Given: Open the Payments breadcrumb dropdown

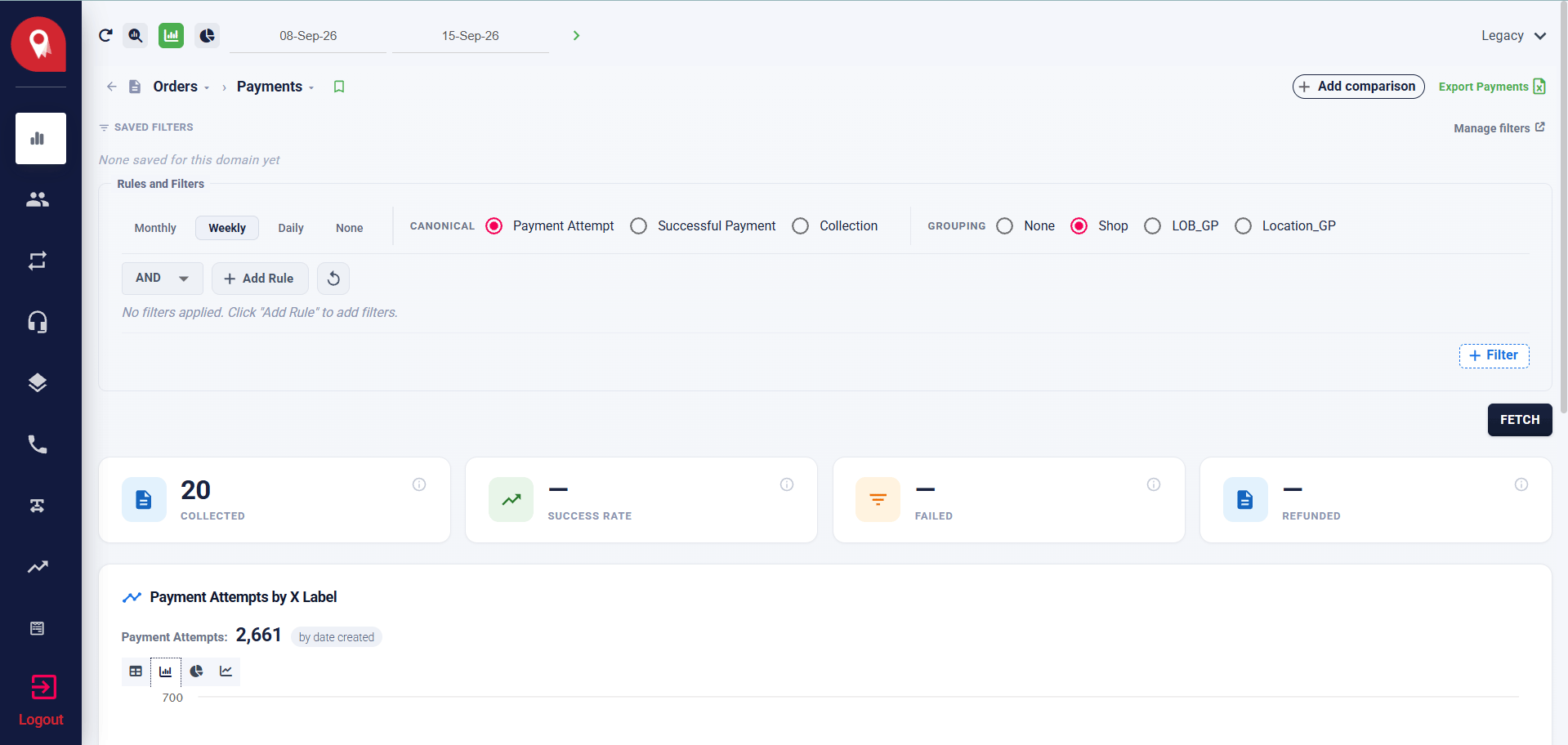Looking at the screenshot, I should point(275,87).
